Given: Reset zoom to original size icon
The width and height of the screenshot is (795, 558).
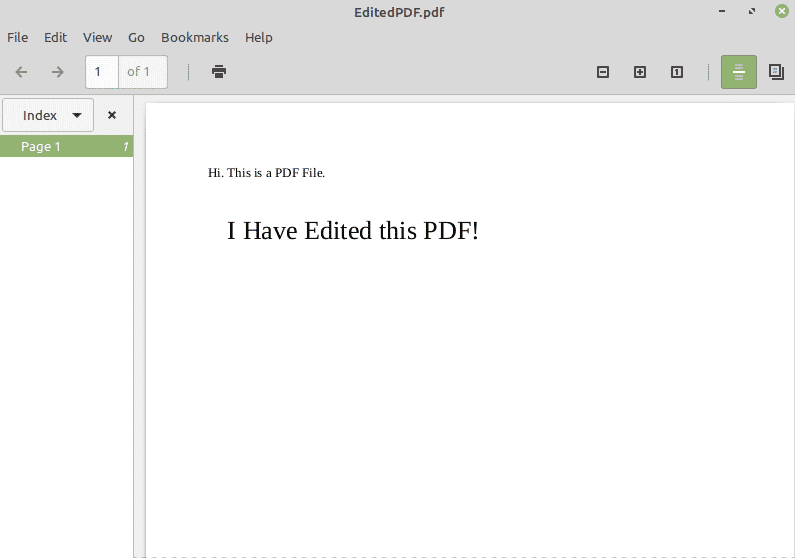Looking at the screenshot, I should click(x=677, y=72).
